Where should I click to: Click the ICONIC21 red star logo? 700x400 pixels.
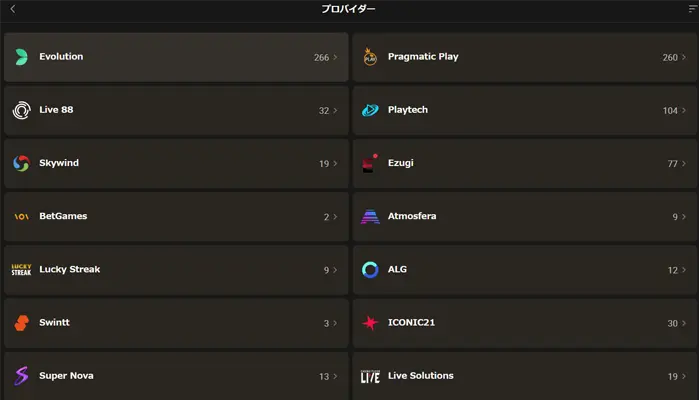(370, 323)
